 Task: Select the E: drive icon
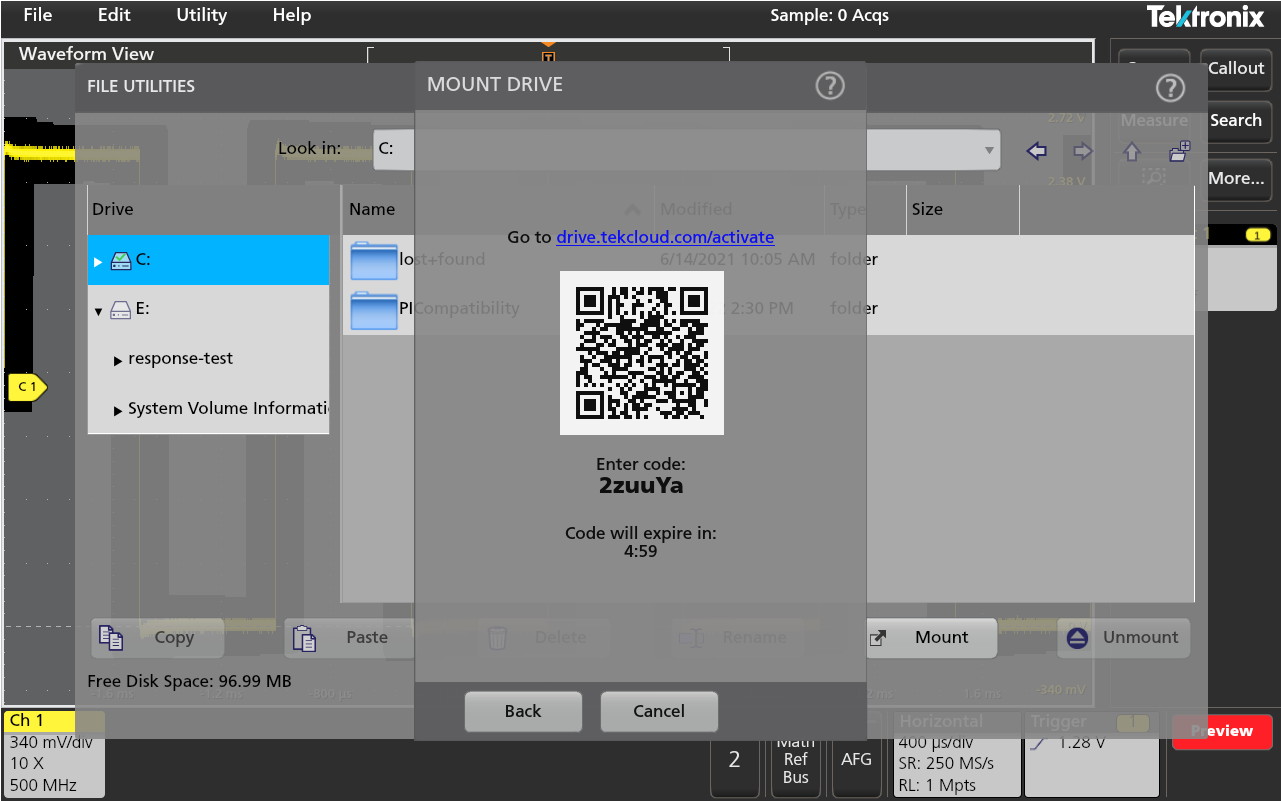click(120, 310)
